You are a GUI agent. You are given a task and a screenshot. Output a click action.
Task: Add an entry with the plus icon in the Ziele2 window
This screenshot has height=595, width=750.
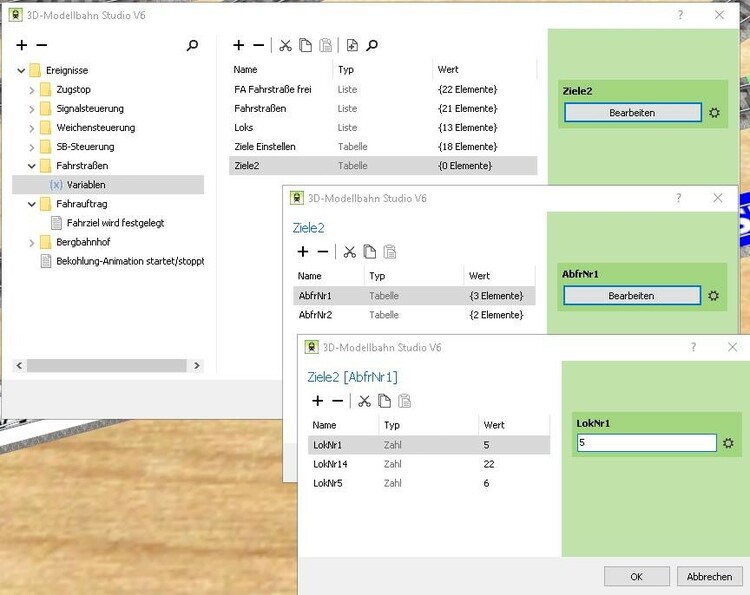click(x=303, y=252)
